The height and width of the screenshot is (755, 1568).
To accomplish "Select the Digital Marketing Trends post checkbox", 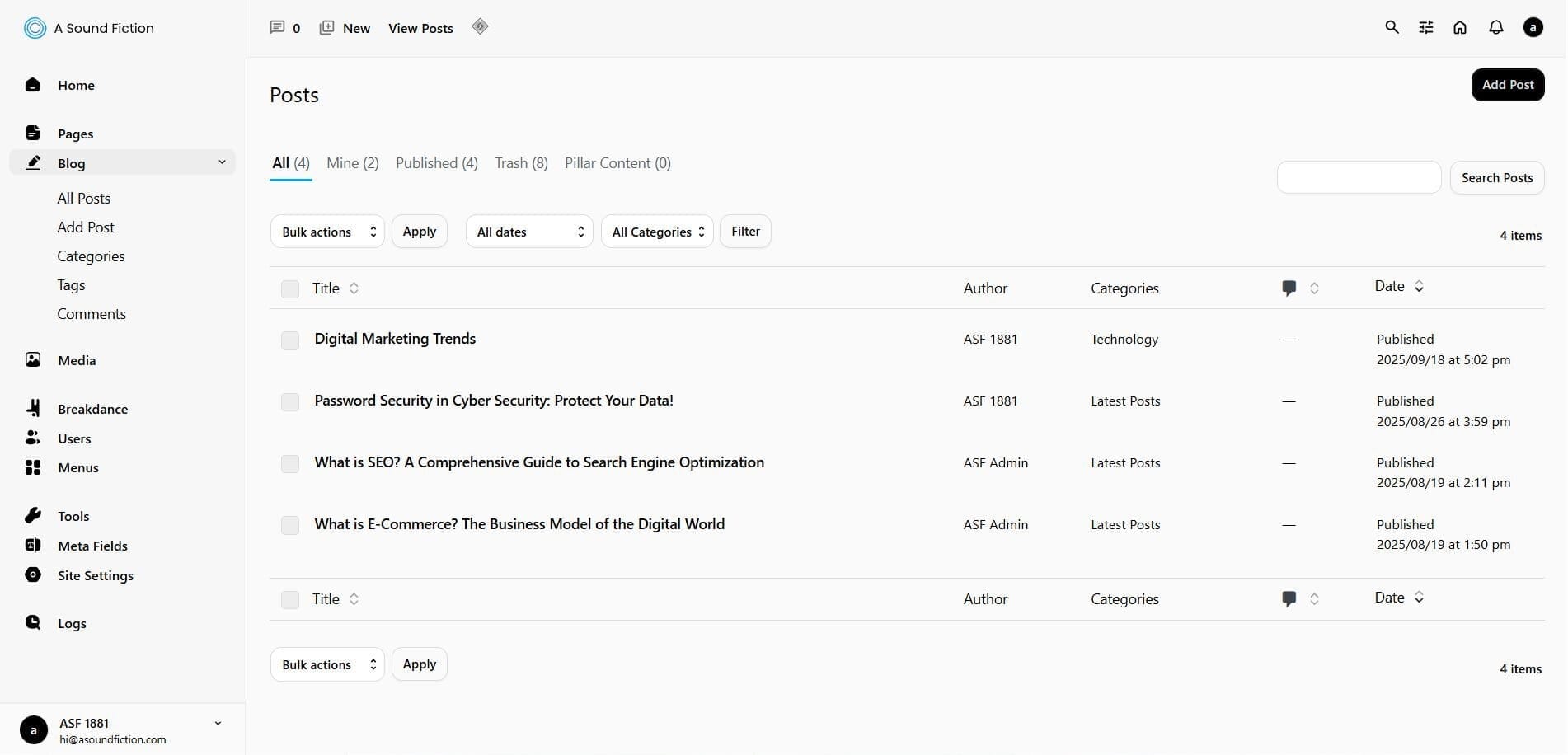I will tap(290, 340).
